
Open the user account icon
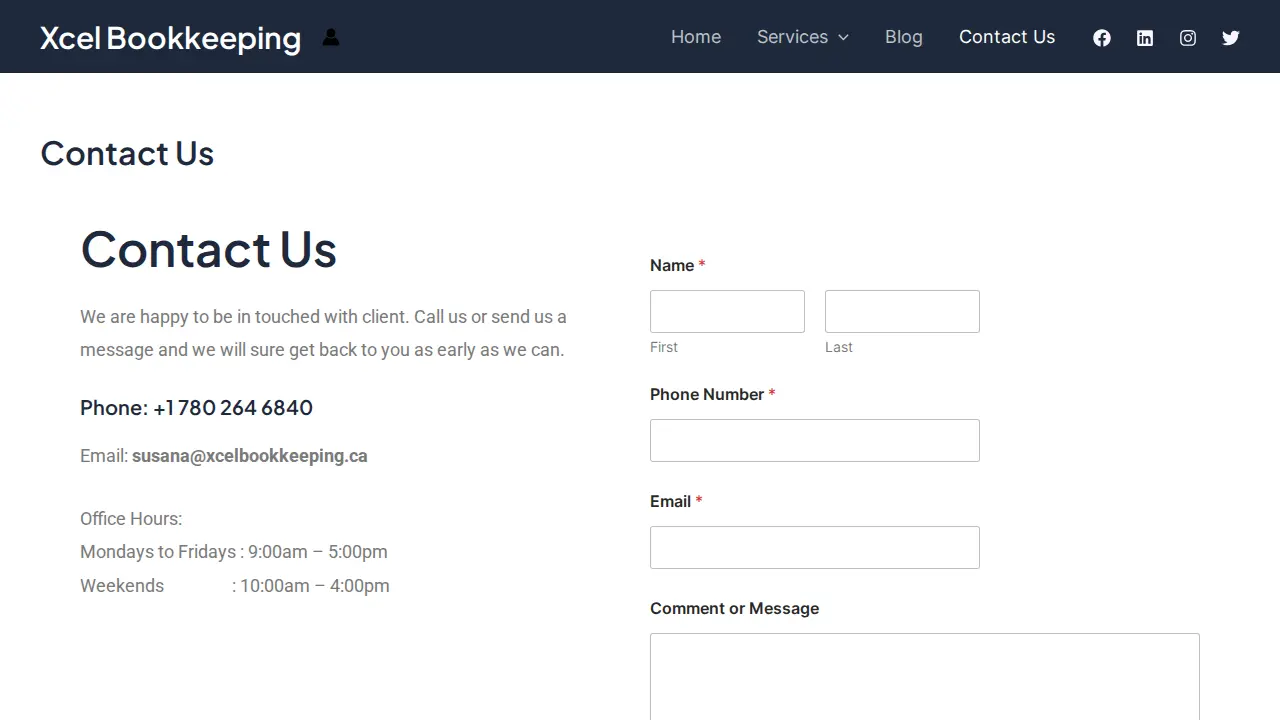point(331,37)
